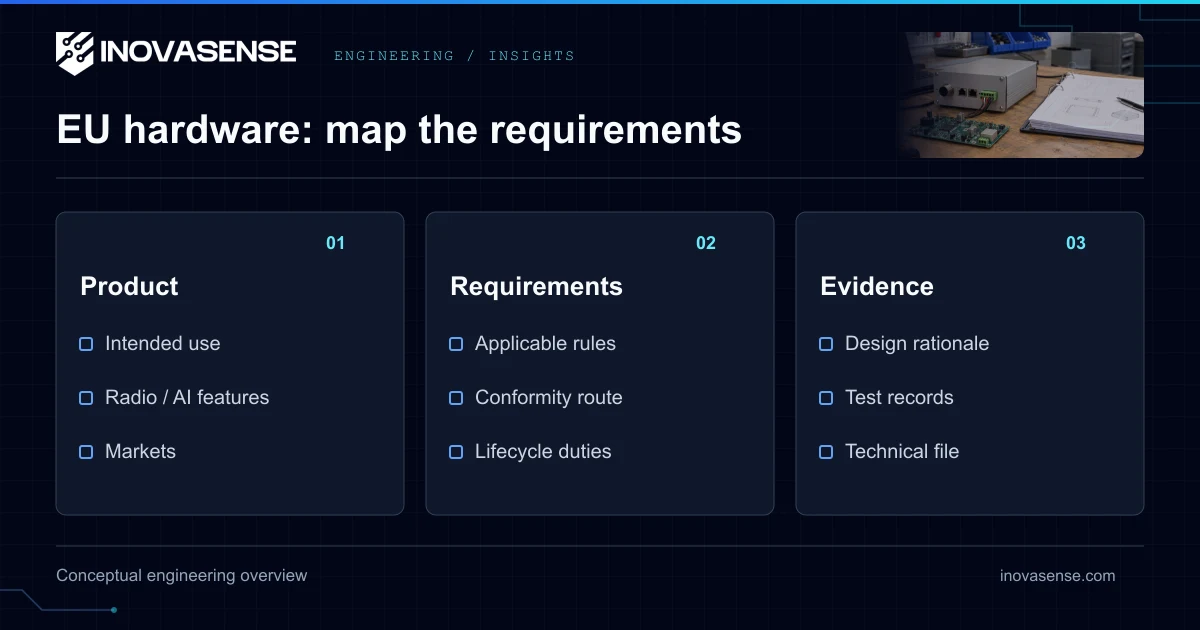Select the ENGINEERING / INSIGHTS label
Viewport: 1200px width, 630px height.
pos(454,56)
